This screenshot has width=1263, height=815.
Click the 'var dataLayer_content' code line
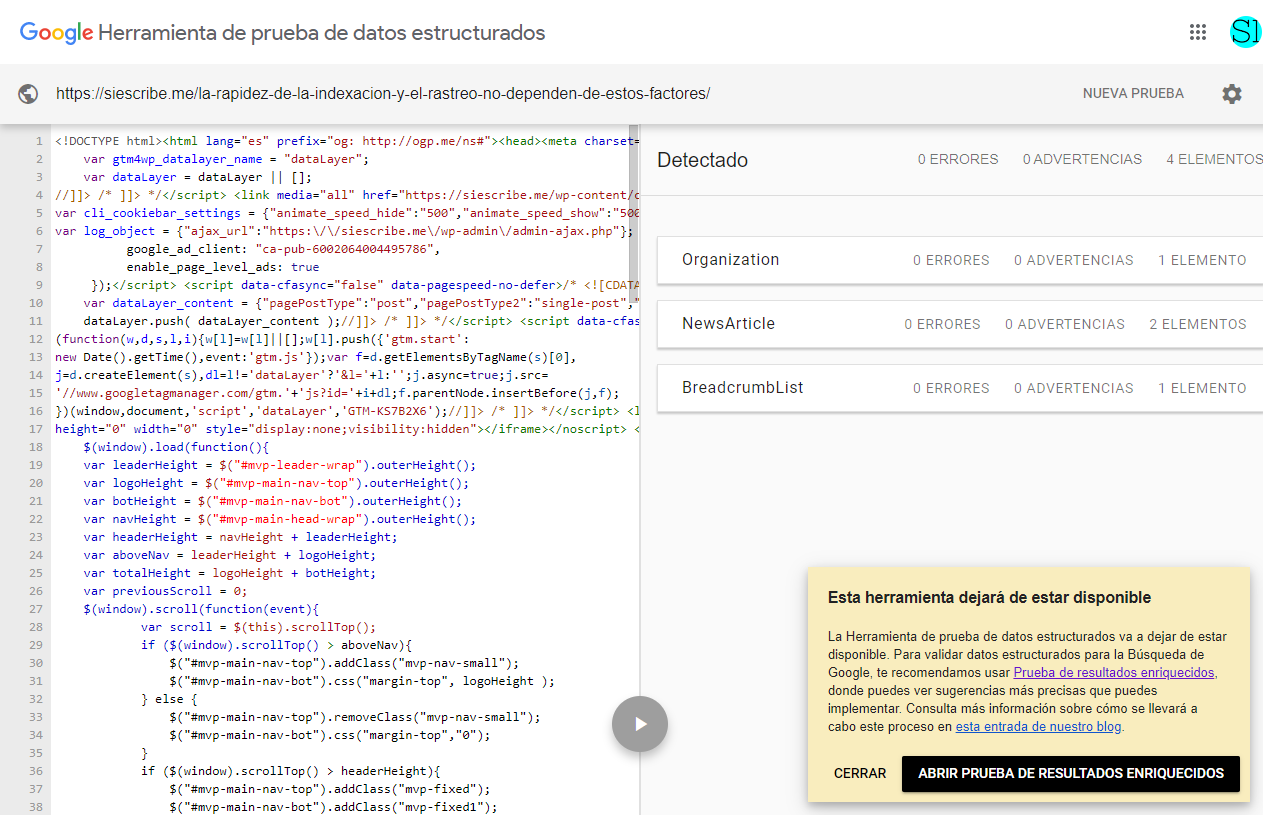(360, 303)
